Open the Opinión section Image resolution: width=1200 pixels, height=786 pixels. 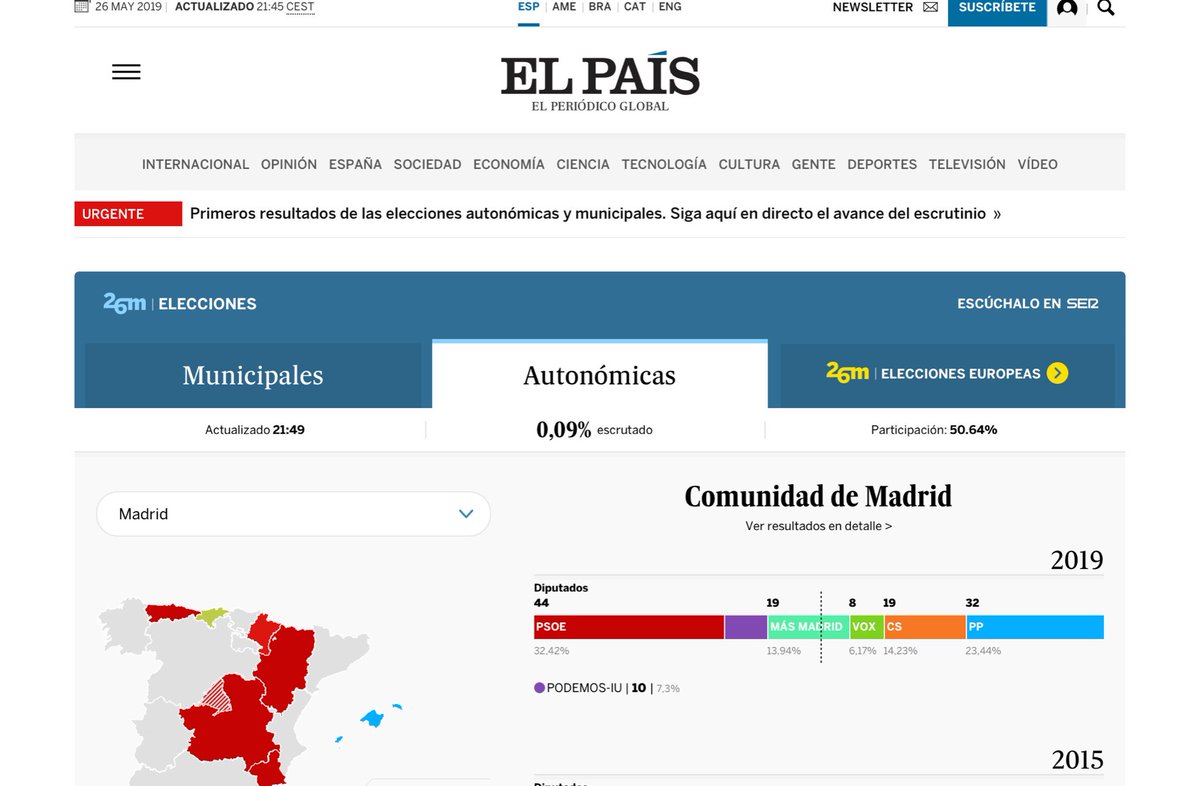tap(289, 164)
